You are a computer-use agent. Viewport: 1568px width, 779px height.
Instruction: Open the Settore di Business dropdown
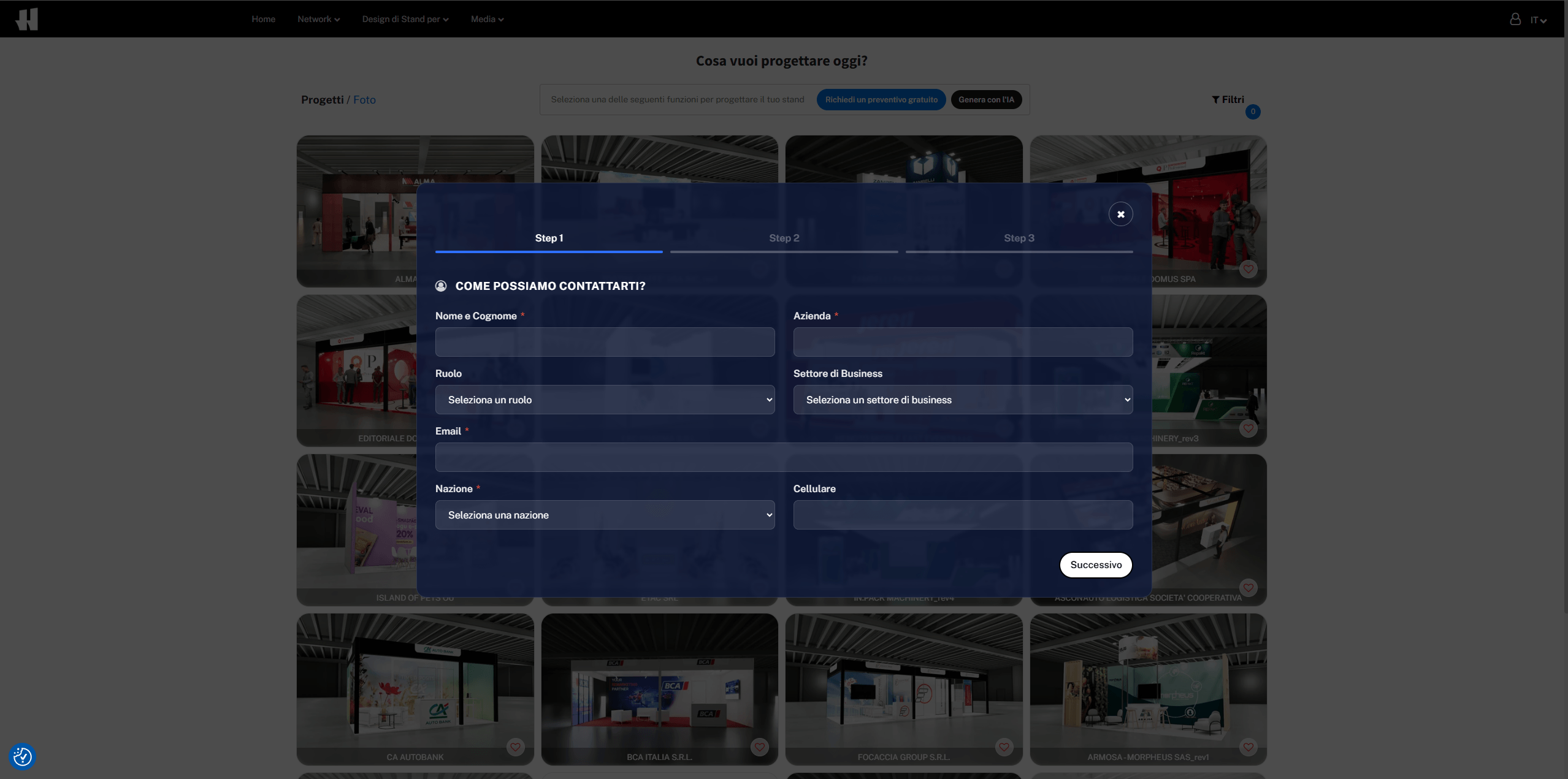pos(963,400)
